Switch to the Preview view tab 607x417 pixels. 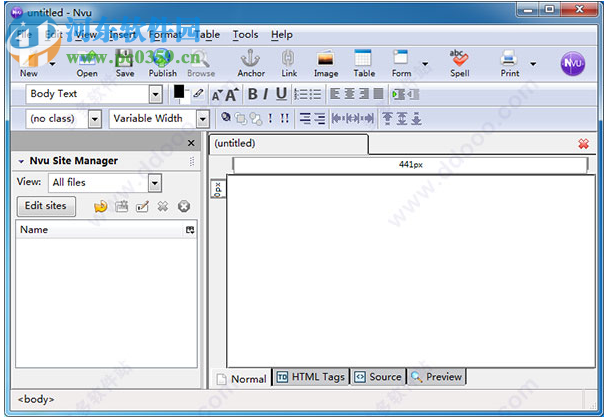[437, 377]
